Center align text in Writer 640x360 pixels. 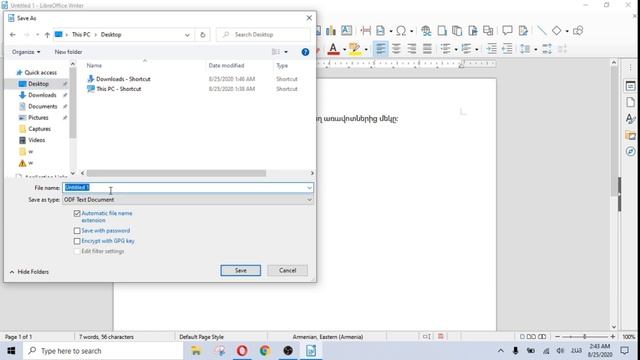point(396,49)
